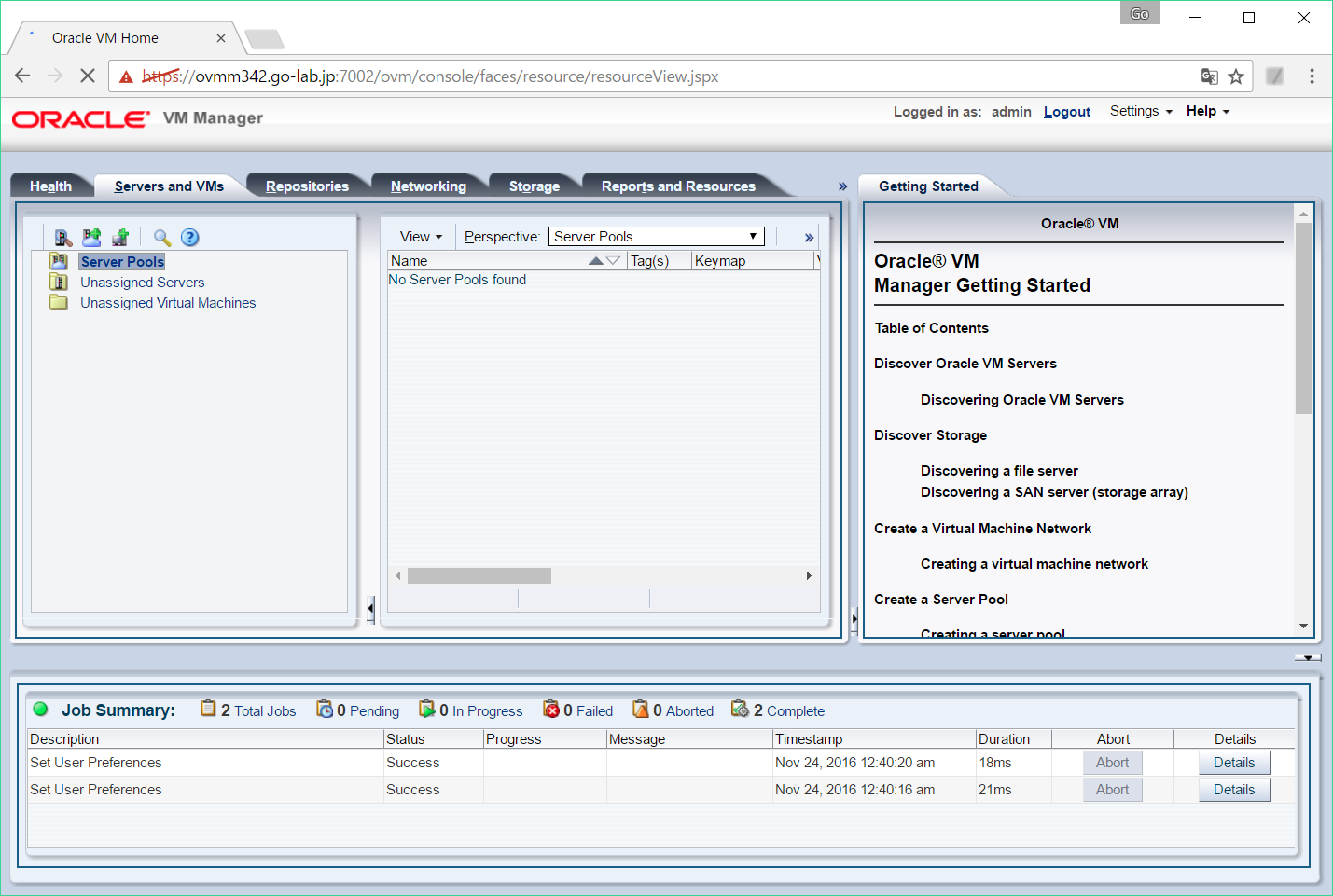This screenshot has width=1333, height=896.
Task: Click the Total Jobs icon in Job Summary
Action: [x=207, y=709]
